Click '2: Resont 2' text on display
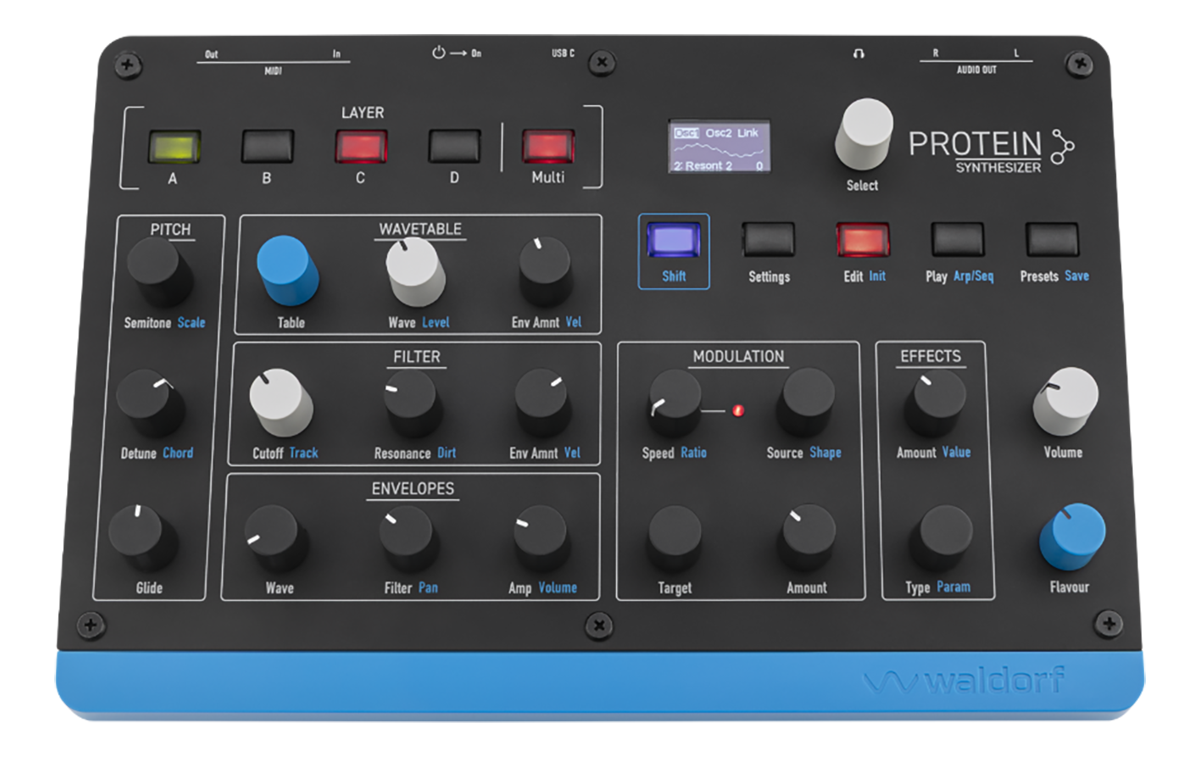The width and height of the screenshot is (1200, 757). (703, 166)
